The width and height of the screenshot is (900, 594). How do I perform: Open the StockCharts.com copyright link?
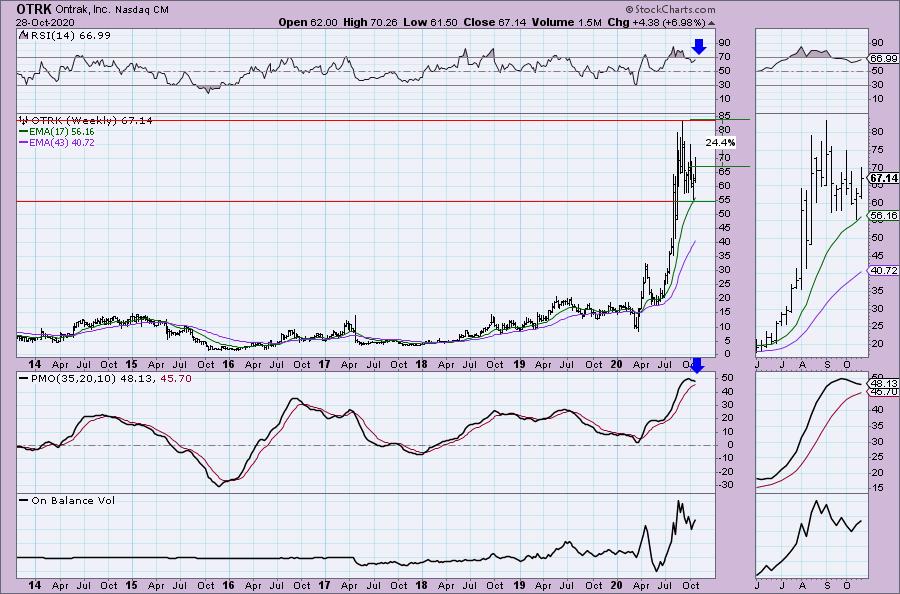point(670,9)
